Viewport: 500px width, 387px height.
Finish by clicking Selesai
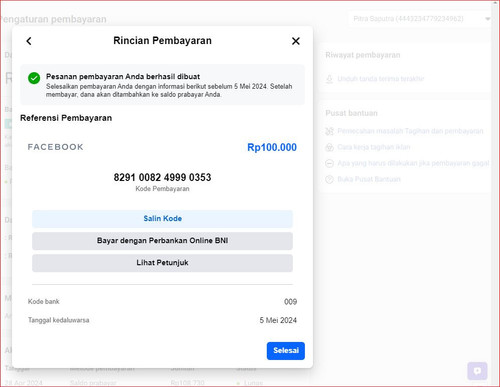[286, 351]
